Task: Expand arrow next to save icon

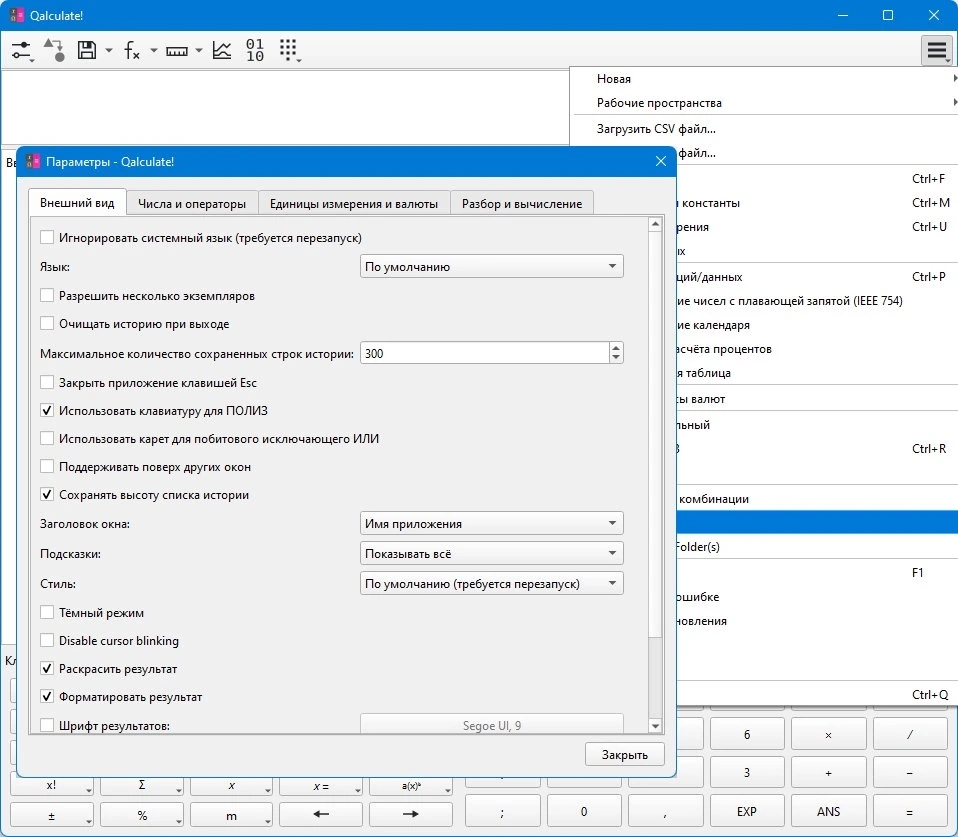Action: pos(109,51)
